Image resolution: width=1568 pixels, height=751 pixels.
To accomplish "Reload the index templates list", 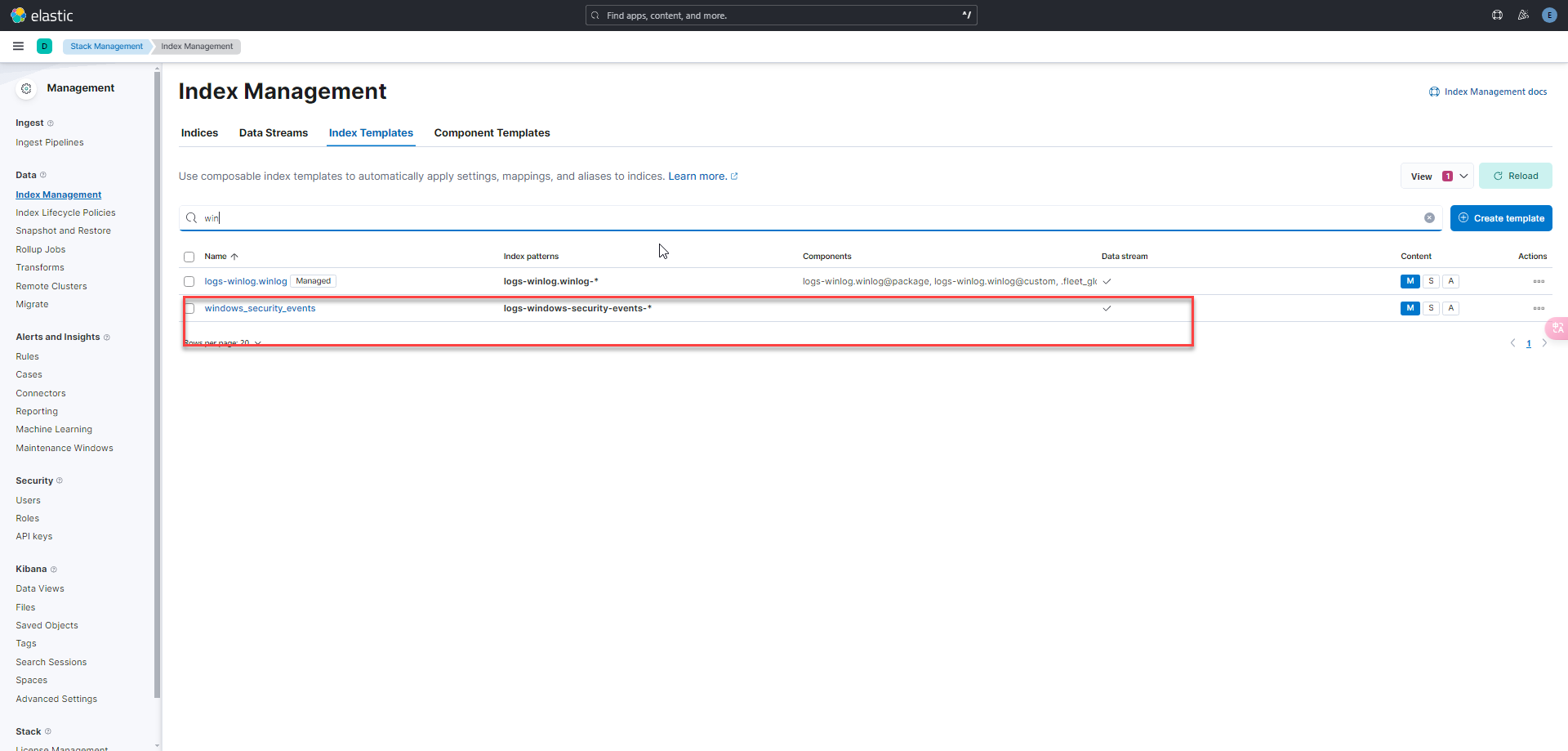I will 1516,177.
